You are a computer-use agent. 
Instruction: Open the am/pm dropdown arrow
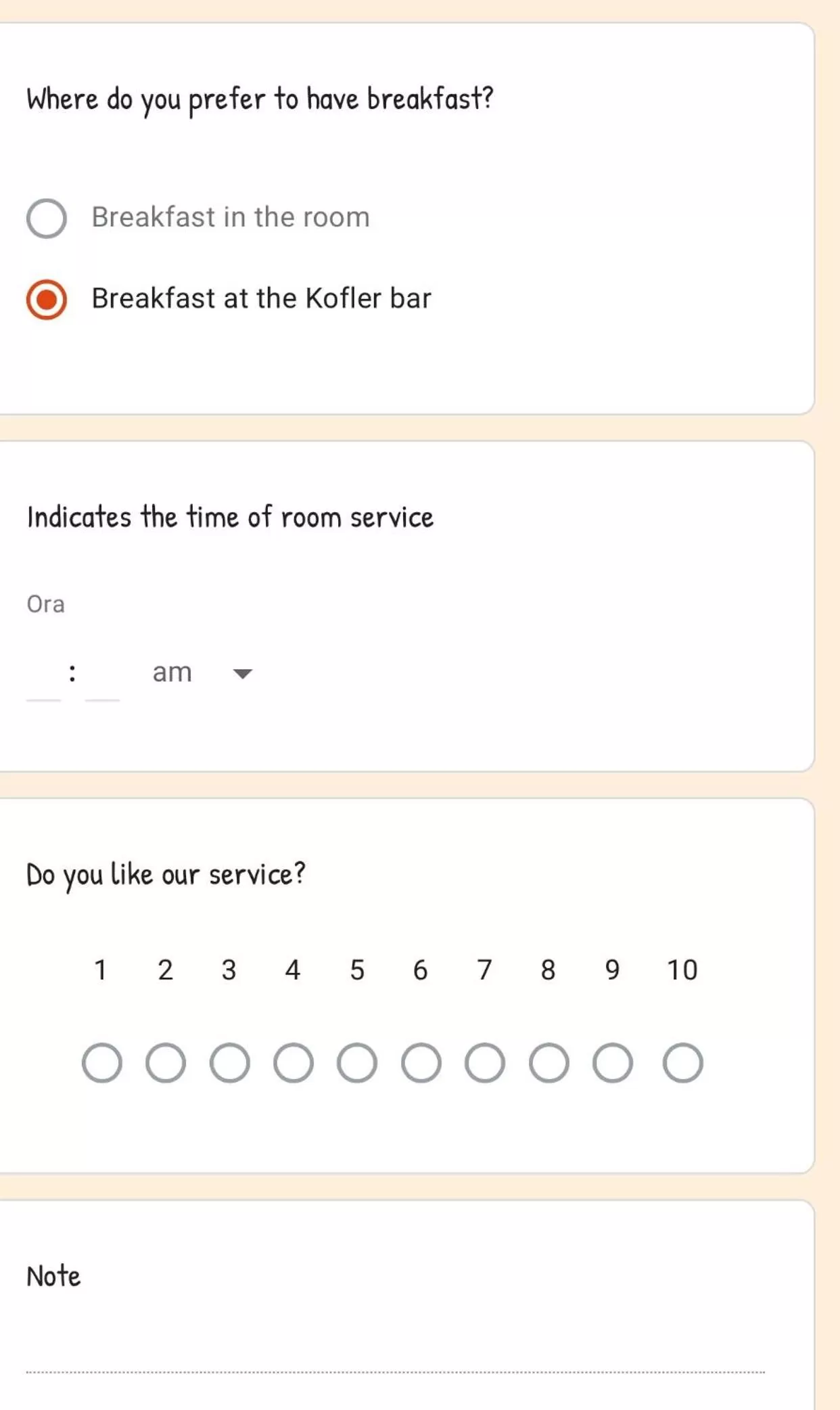pos(242,674)
